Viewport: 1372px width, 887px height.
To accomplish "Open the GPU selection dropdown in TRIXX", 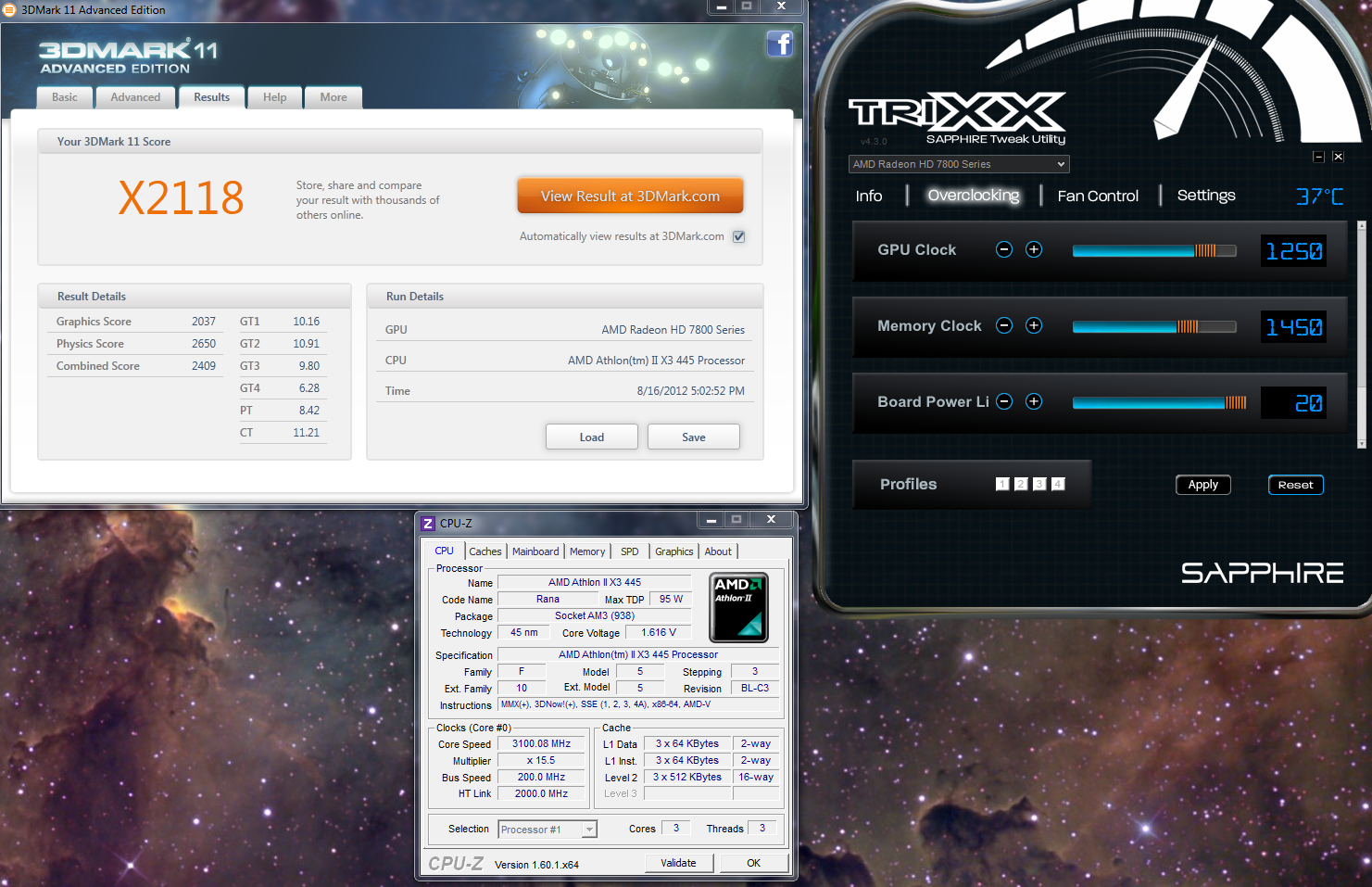I will 959,164.
